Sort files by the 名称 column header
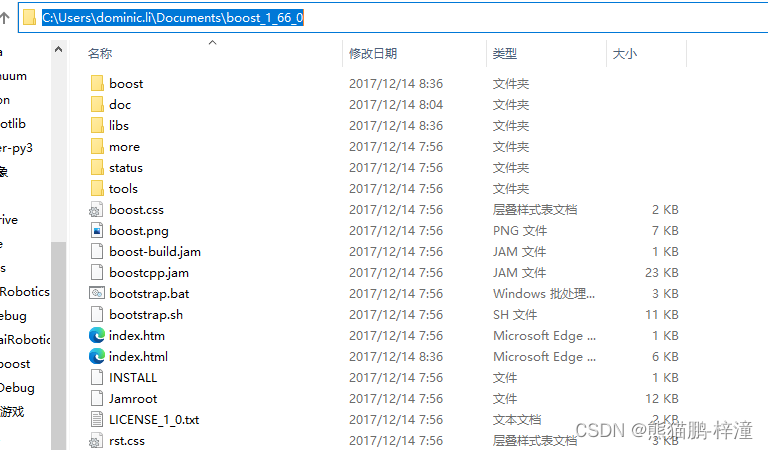 [x=100, y=53]
